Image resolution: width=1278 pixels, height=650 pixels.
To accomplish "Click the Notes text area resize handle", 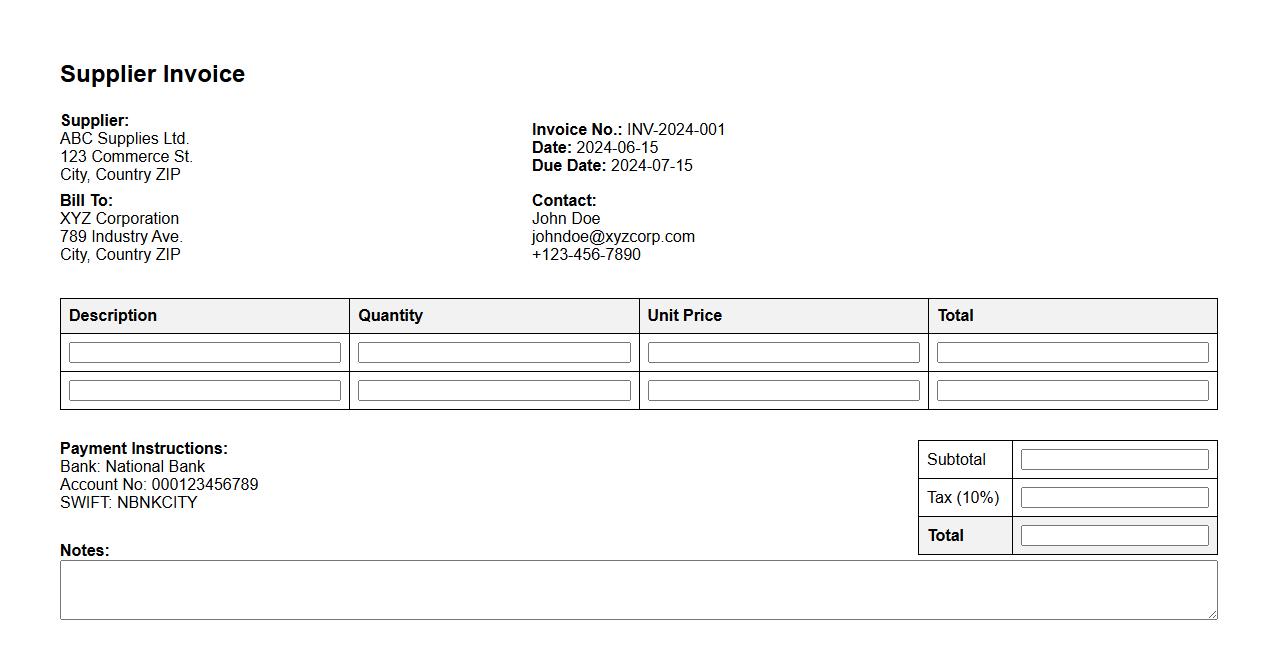I will (1212, 614).
